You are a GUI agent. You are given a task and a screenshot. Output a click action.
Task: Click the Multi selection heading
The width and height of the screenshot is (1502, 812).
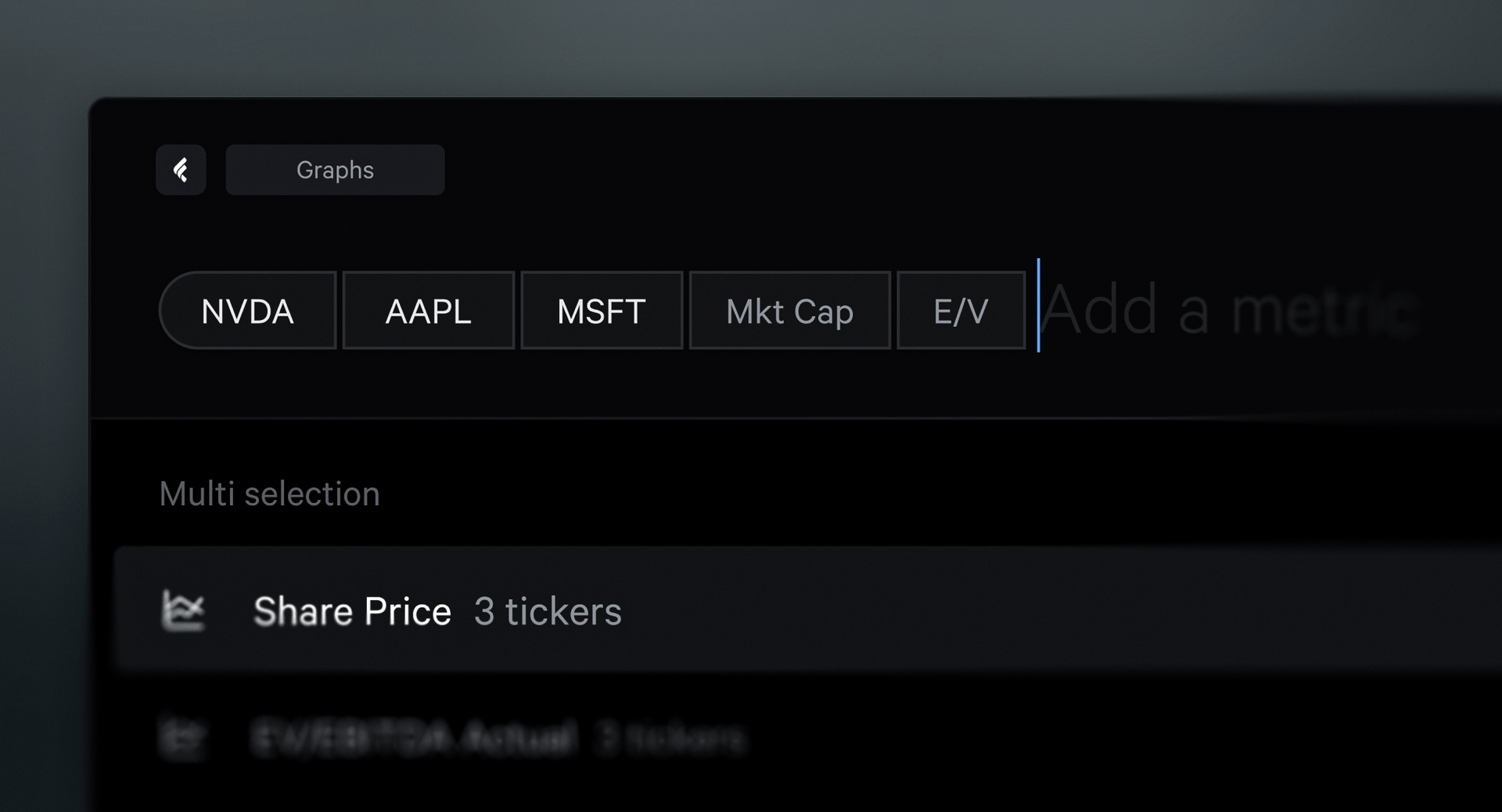tap(269, 494)
